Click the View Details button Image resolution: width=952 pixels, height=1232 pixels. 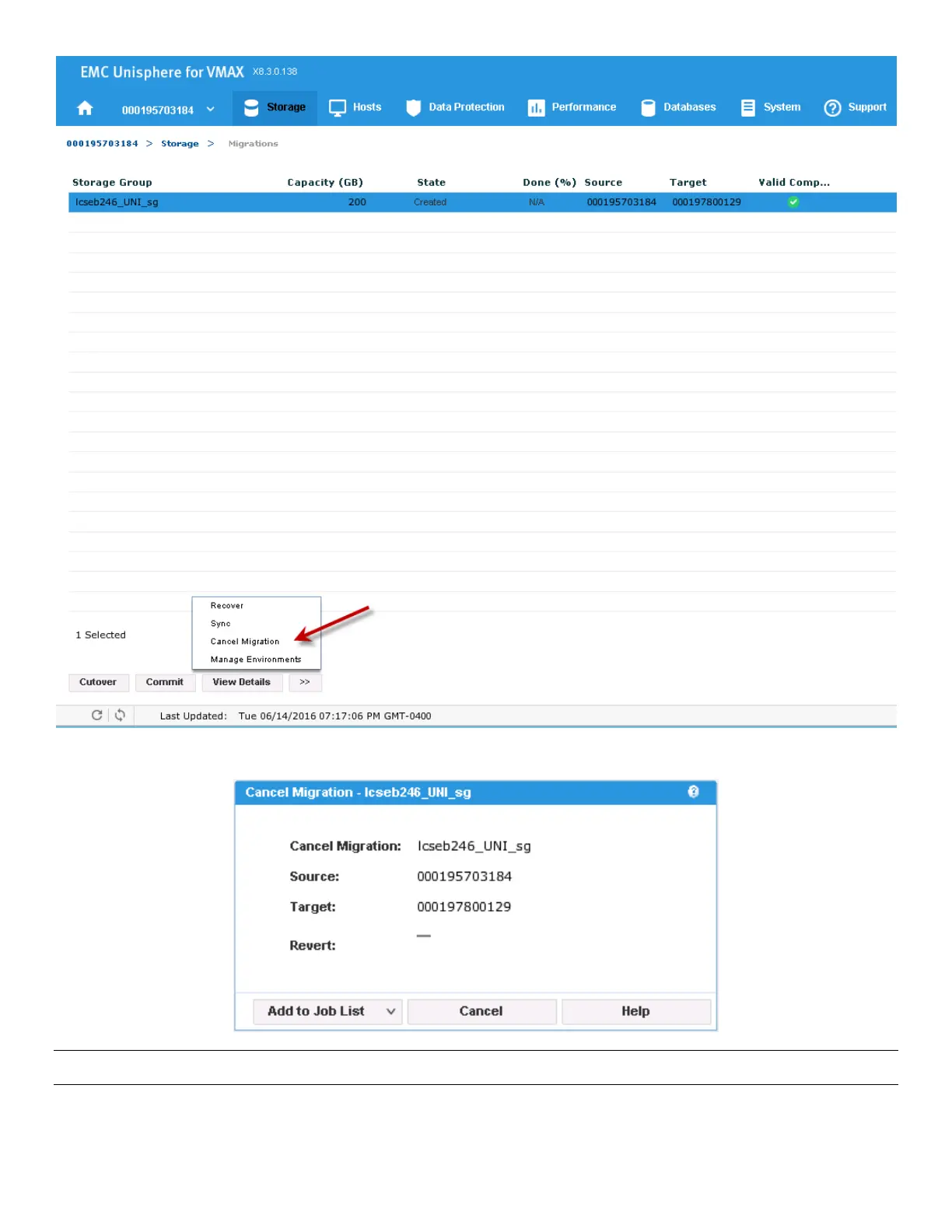pyautogui.click(x=242, y=682)
